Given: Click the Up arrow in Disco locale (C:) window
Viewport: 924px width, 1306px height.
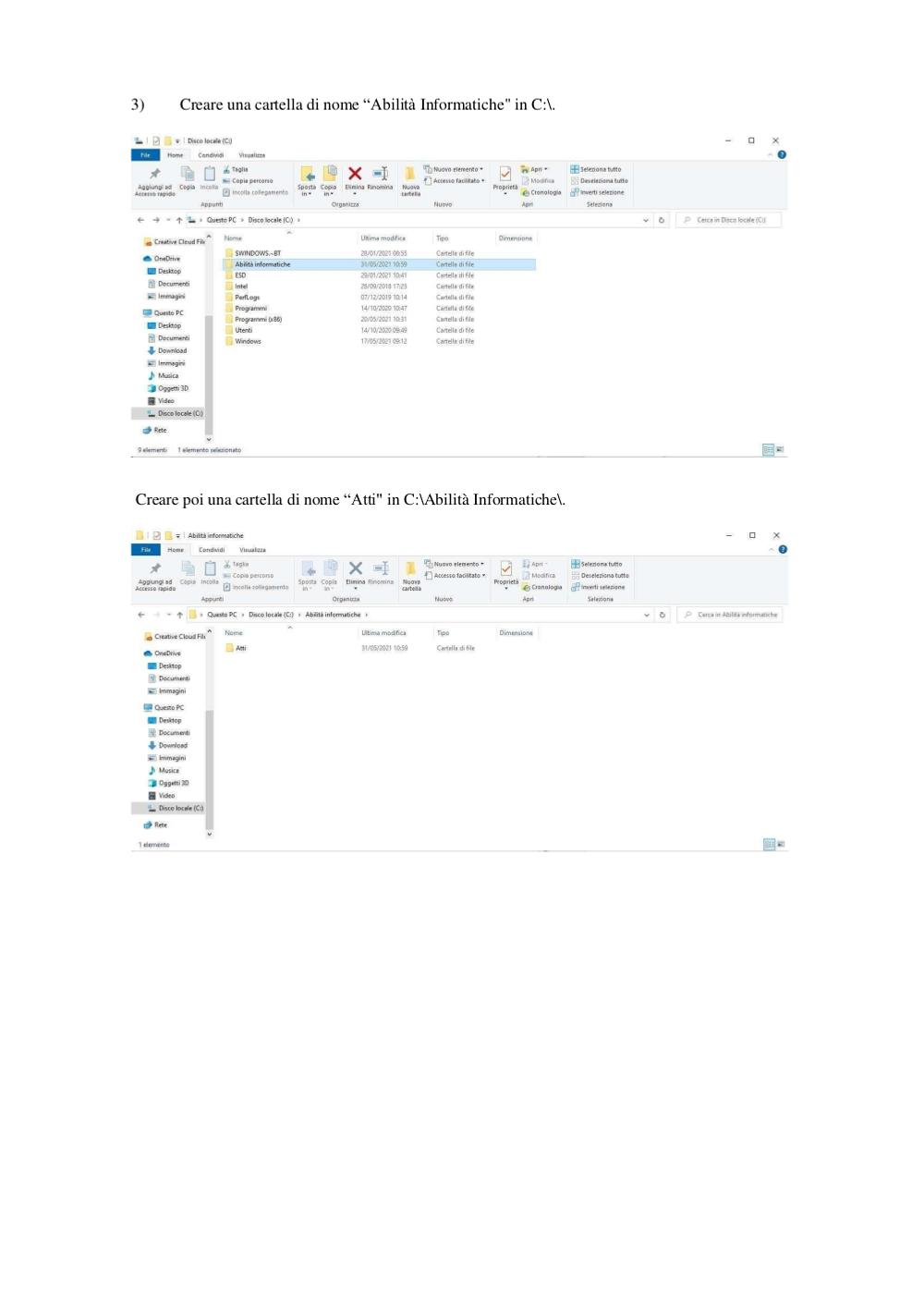Looking at the screenshot, I should click(x=179, y=220).
